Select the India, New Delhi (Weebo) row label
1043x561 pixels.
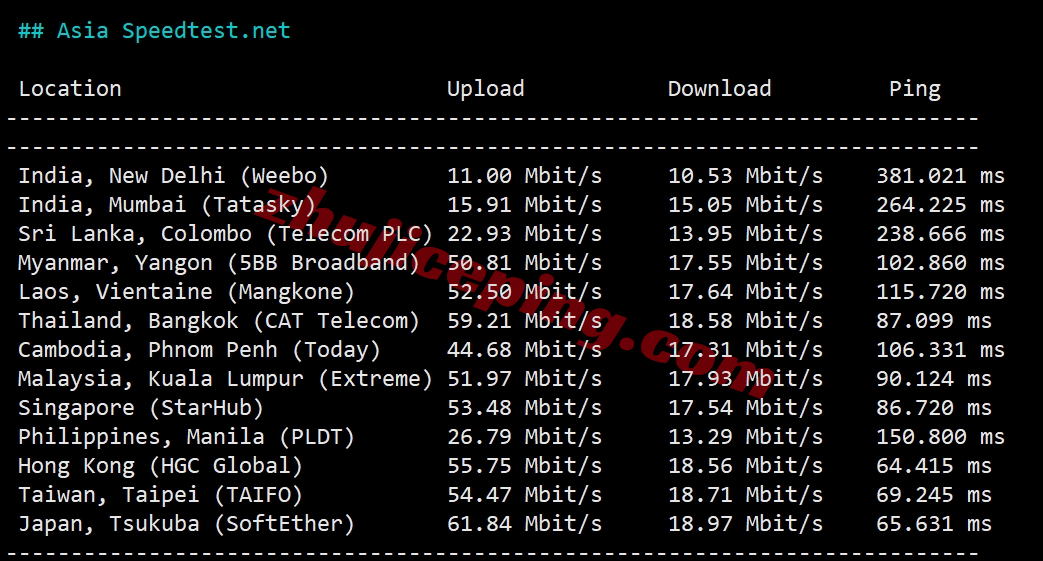[x=174, y=176]
